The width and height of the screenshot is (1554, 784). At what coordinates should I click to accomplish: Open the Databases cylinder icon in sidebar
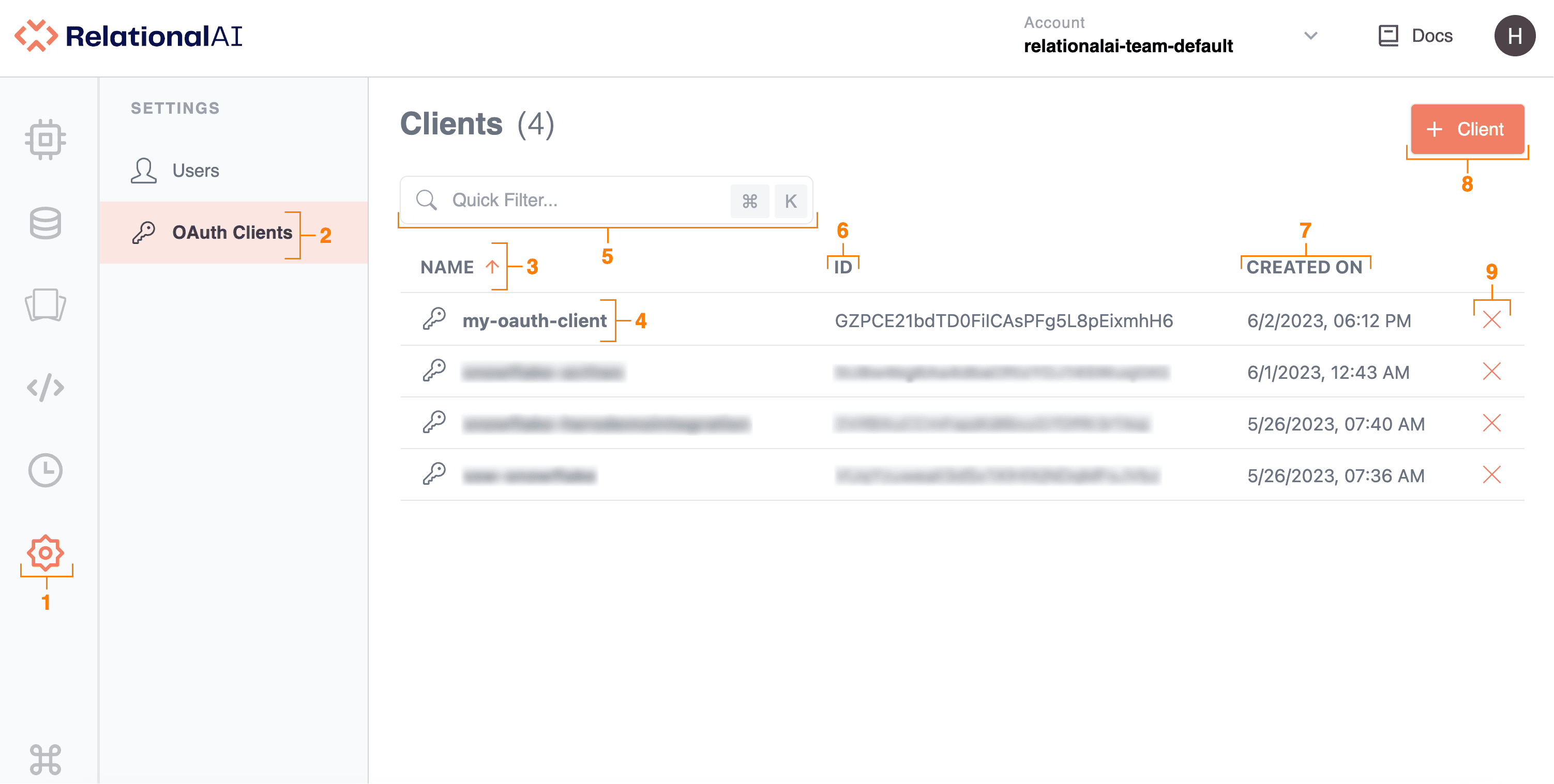45,223
